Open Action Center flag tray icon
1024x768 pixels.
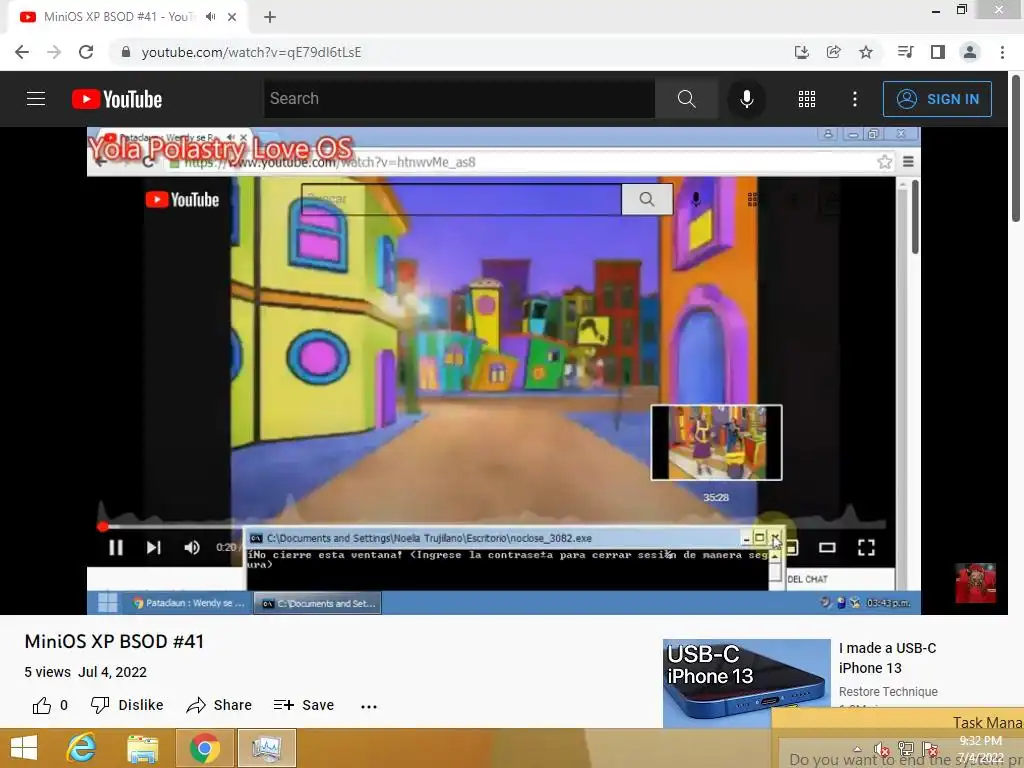click(x=930, y=749)
